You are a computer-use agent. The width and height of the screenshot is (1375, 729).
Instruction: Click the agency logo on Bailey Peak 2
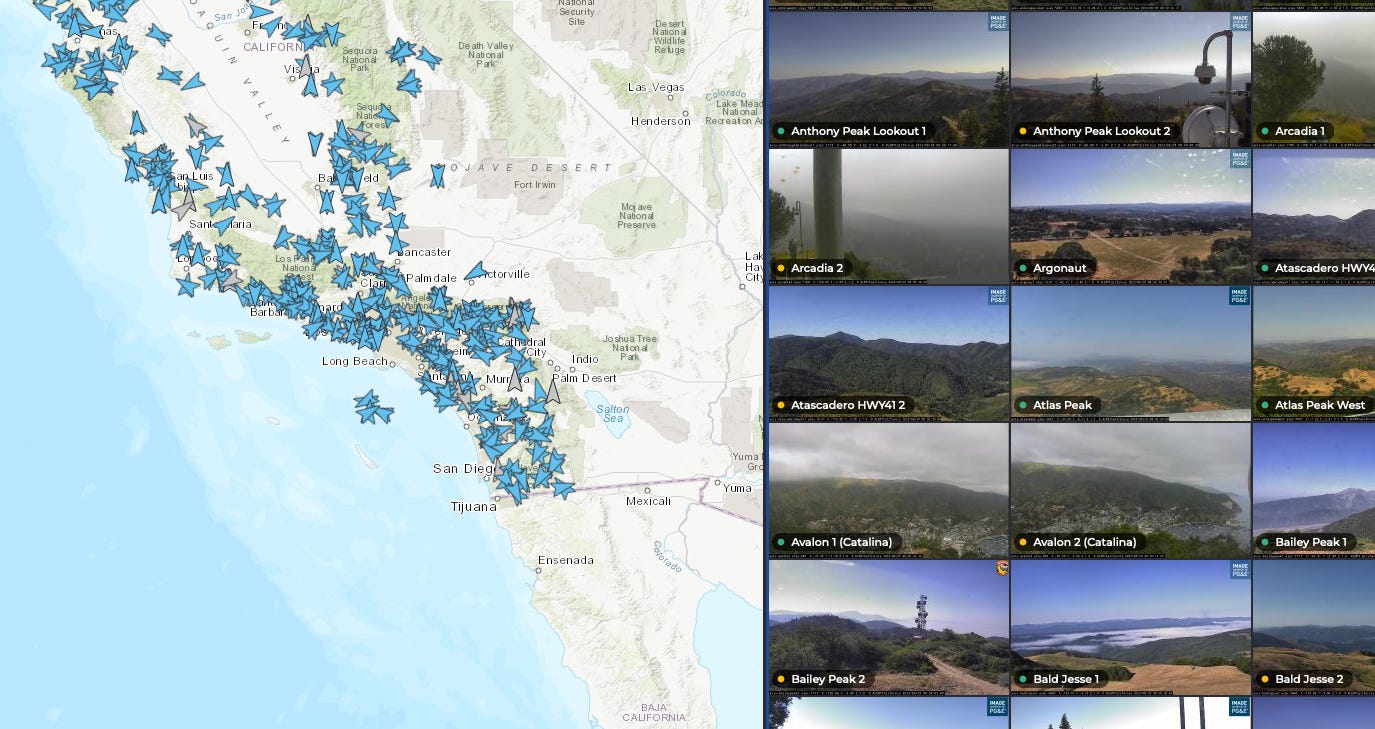(1000, 569)
